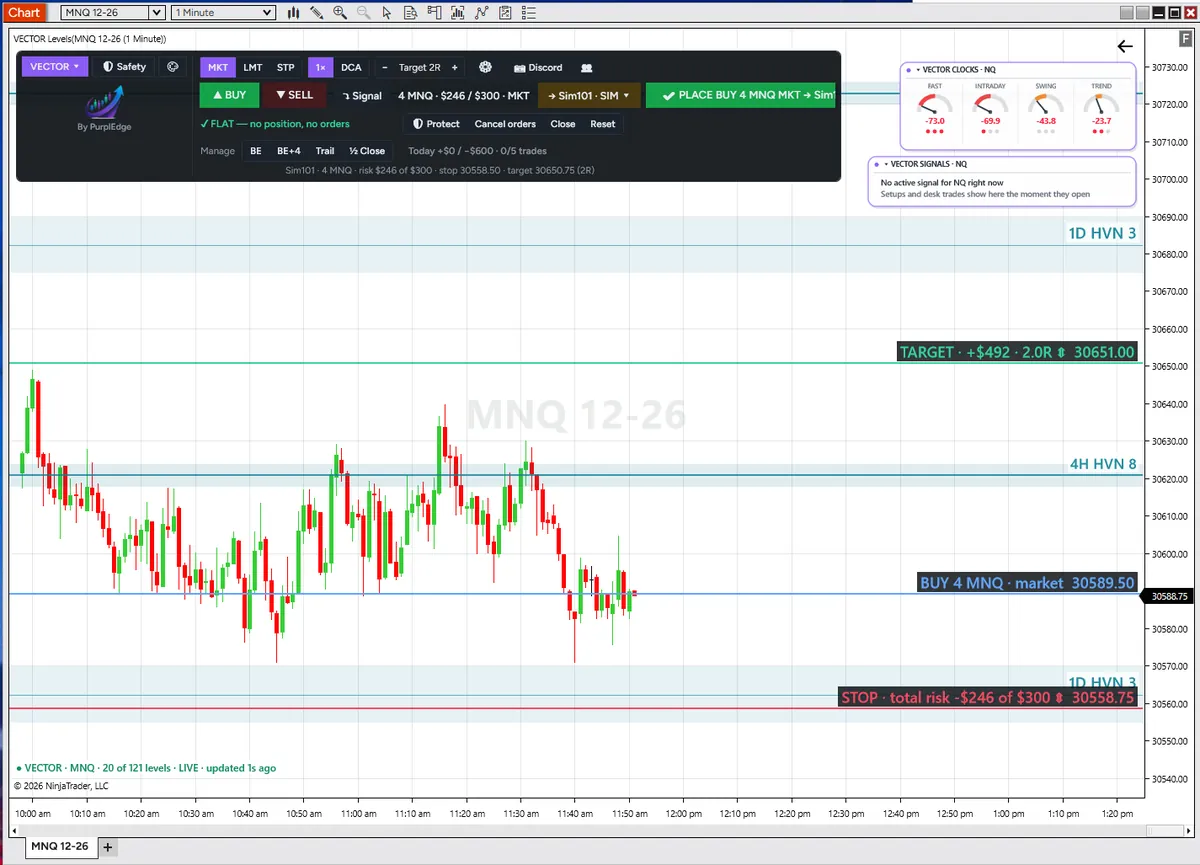Toggle the 1× size multiplier
This screenshot has width=1200, height=865.
(320, 68)
